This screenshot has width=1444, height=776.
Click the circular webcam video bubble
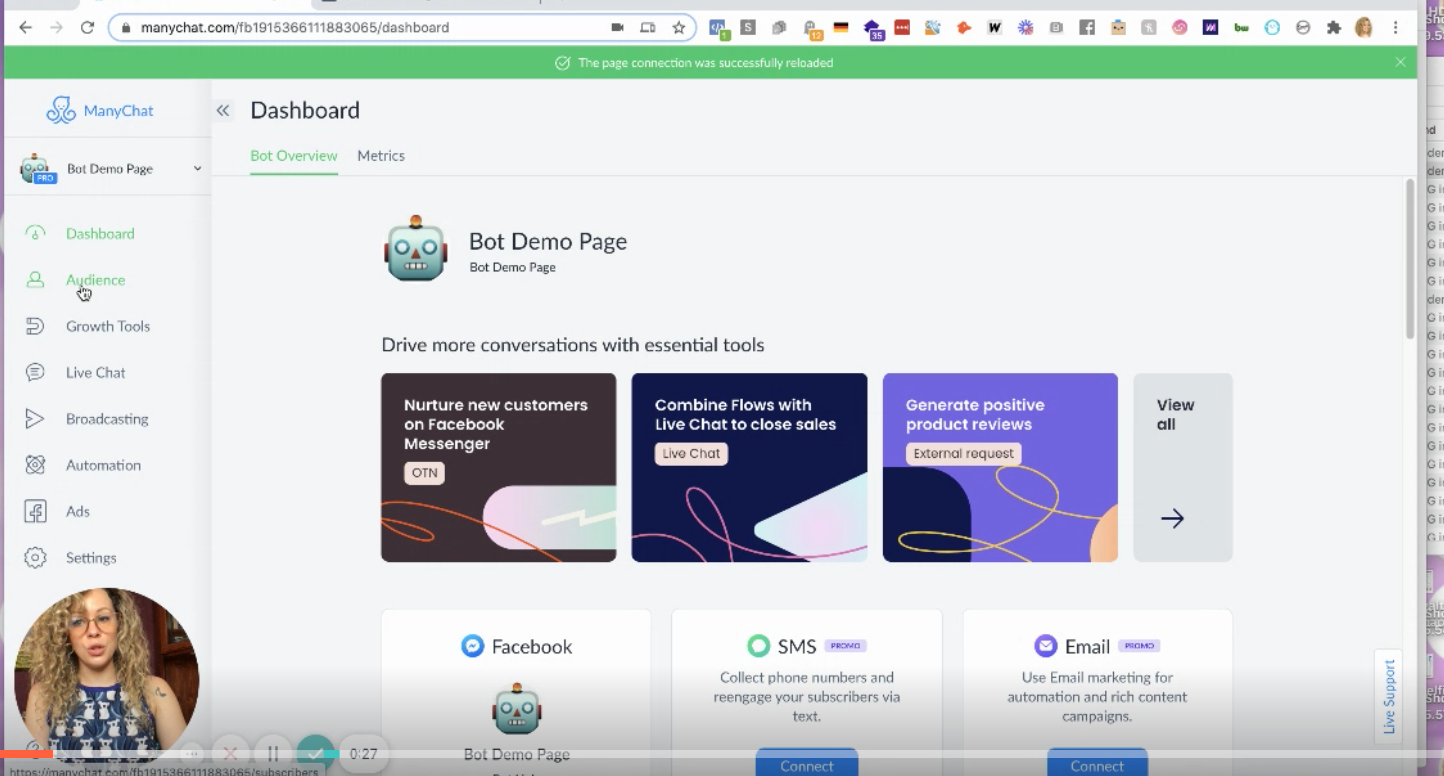click(106, 678)
